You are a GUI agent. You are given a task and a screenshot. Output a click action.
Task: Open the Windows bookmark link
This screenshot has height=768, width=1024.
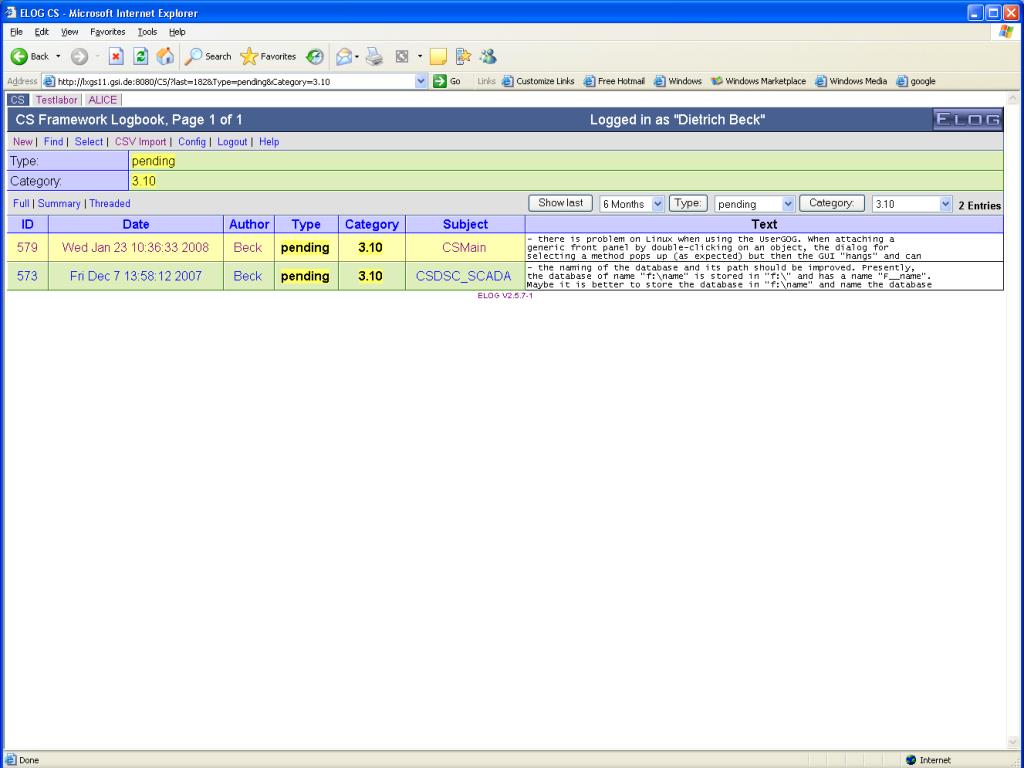678,81
